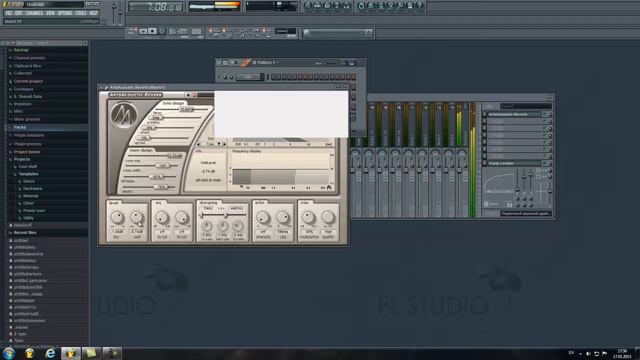Click the dry level knob in reverb
This screenshot has height=360, width=640.
[117, 217]
